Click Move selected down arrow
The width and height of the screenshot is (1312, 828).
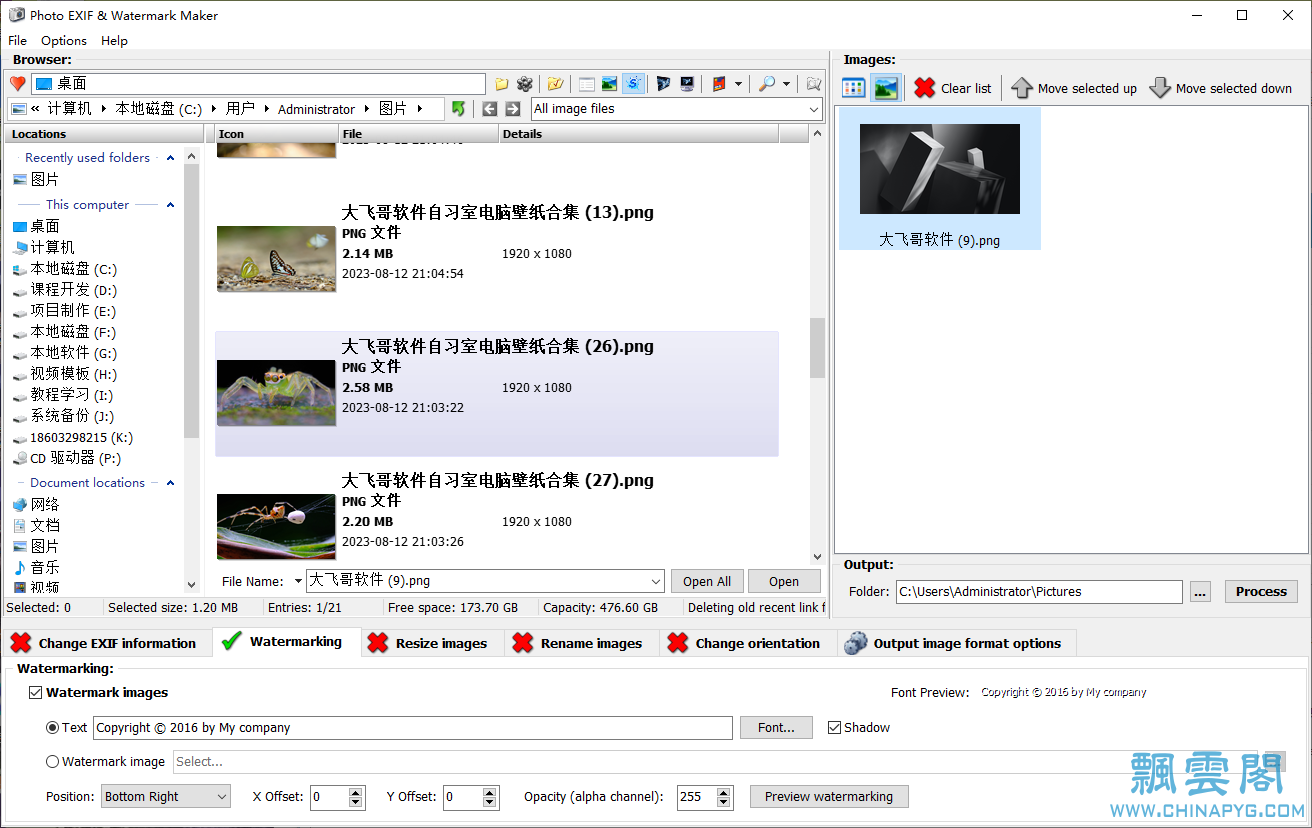[1160, 88]
